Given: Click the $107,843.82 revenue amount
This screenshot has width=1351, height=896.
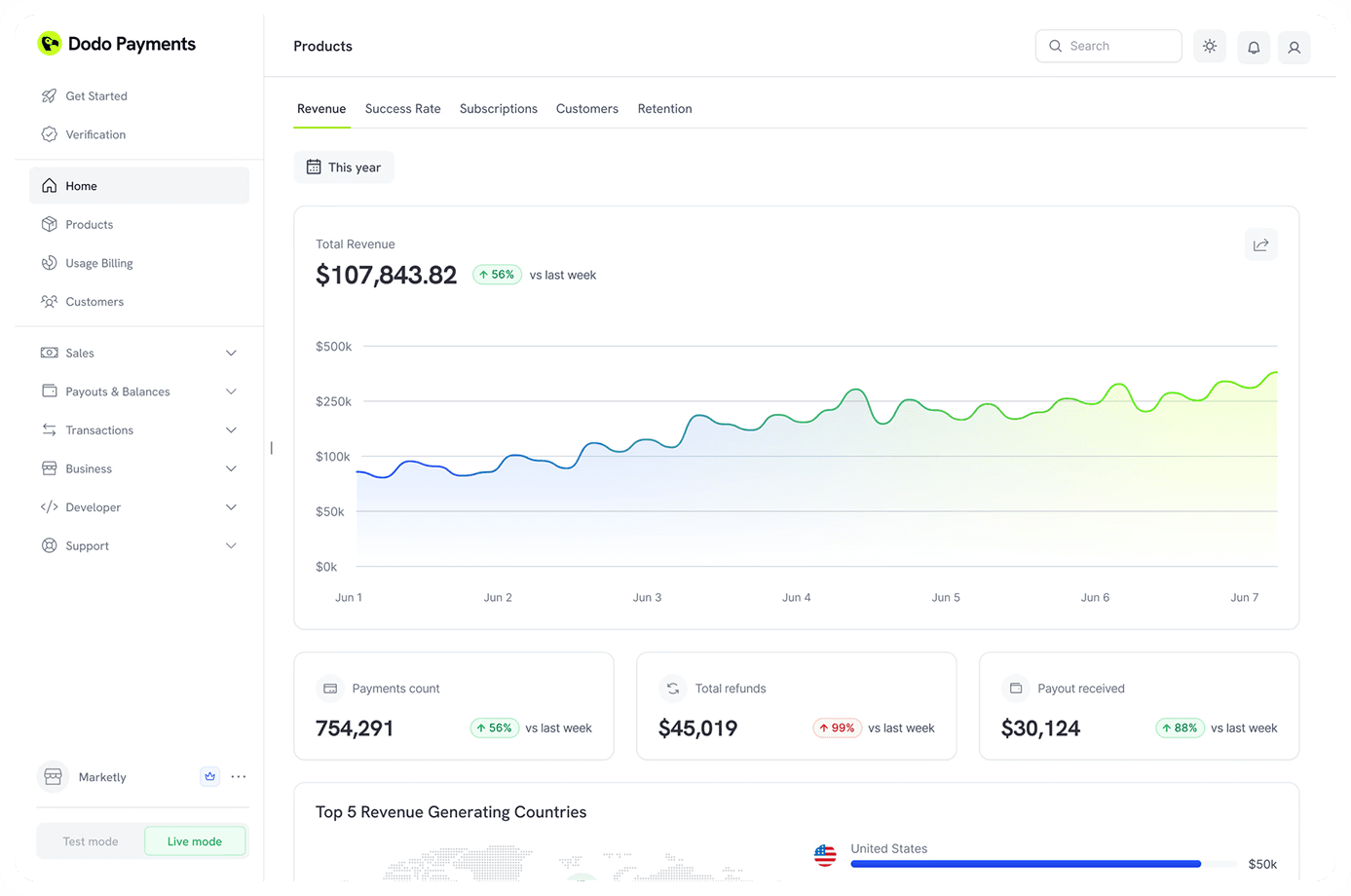Looking at the screenshot, I should pyautogui.click(x=386, y=276).
